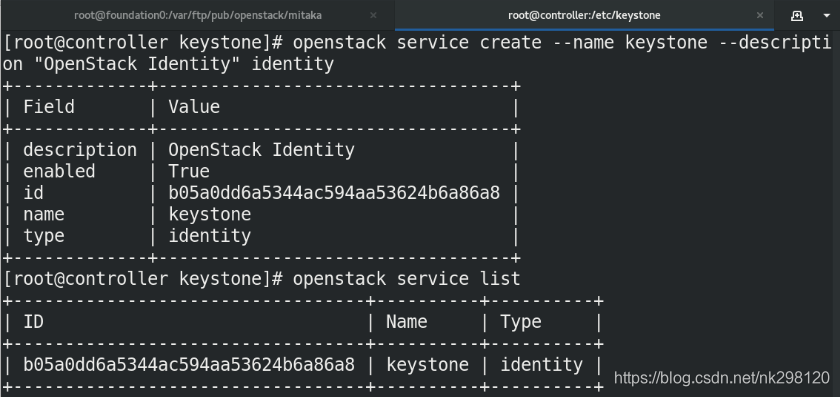The height and width of the screenshot is (397, 840).
Task: Click the 'name' field name
Action: click(43, 214)
